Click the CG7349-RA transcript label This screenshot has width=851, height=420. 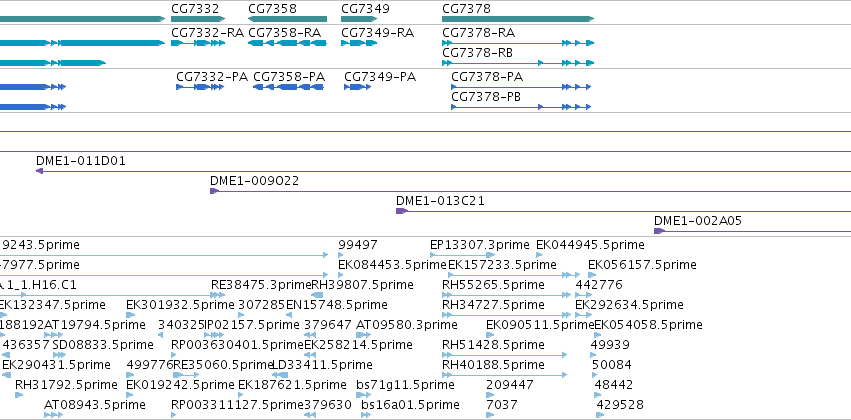(377, 33)
